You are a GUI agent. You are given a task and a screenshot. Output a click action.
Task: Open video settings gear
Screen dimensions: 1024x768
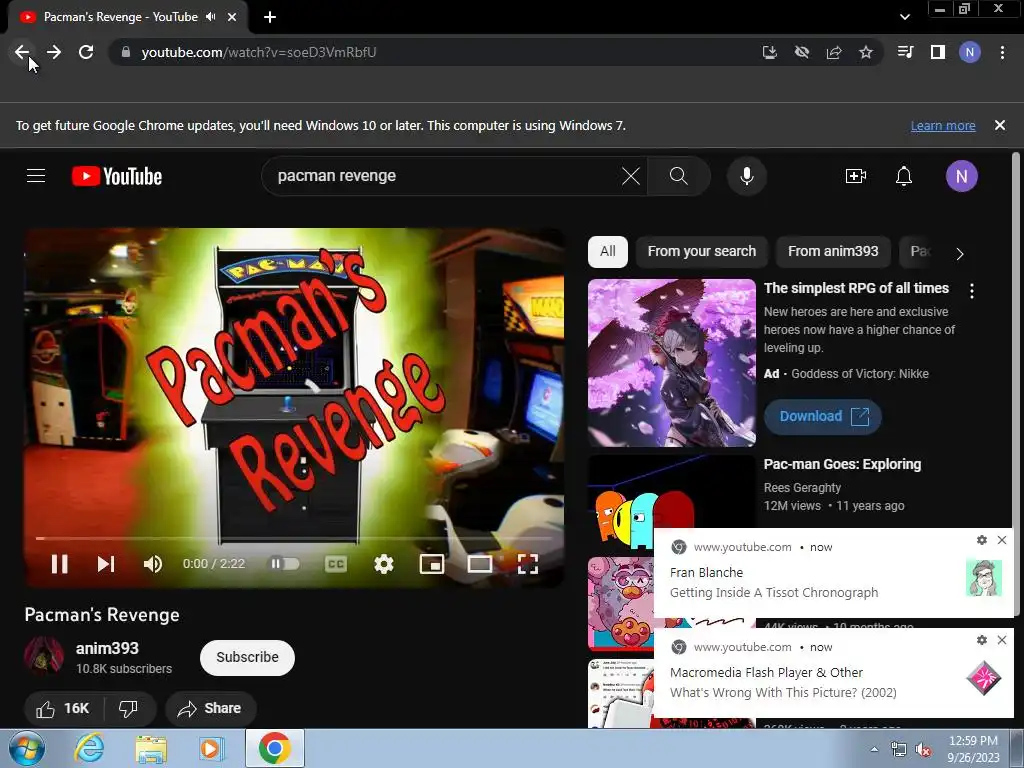[x=383, y=564]
